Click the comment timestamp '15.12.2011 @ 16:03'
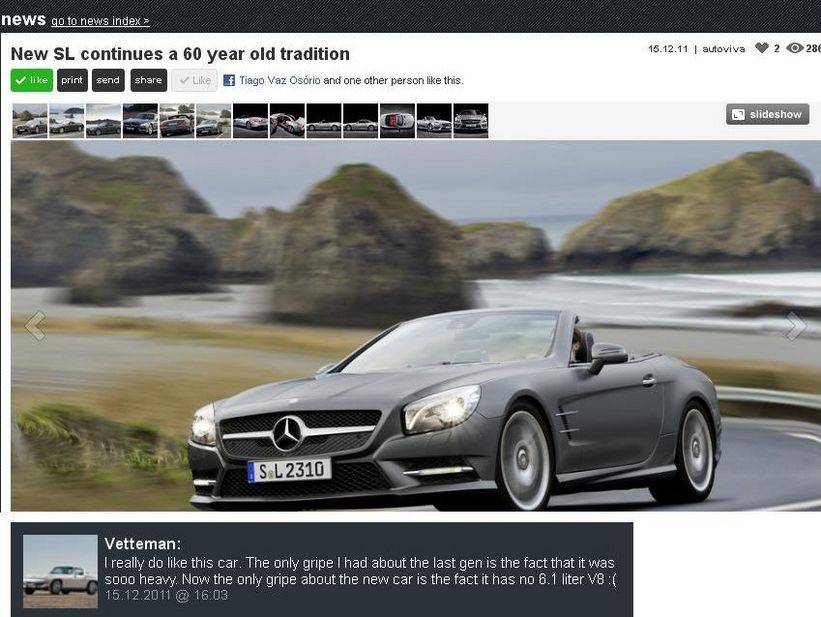Screen dimensions: 821x617 point(167,596)
